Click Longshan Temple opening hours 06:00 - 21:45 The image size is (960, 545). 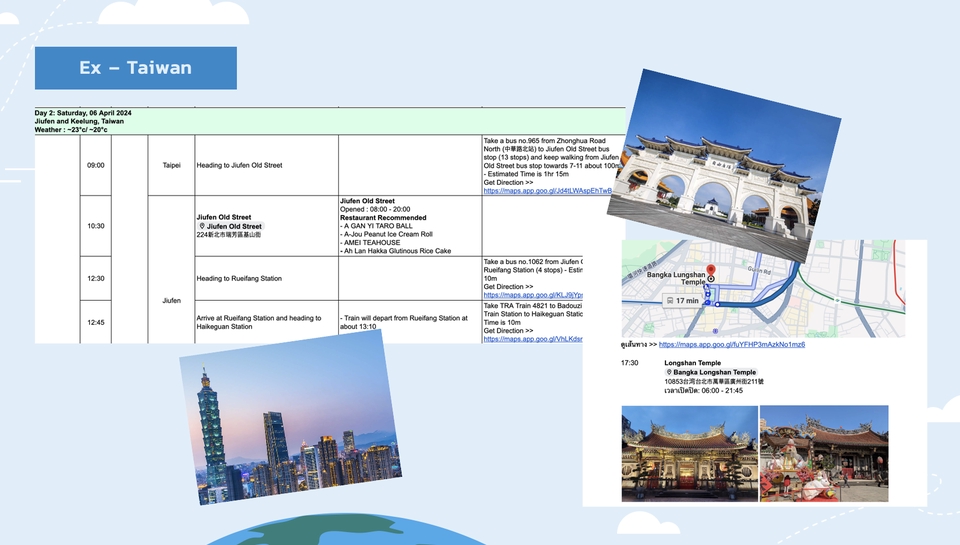[x=703, y=390]
